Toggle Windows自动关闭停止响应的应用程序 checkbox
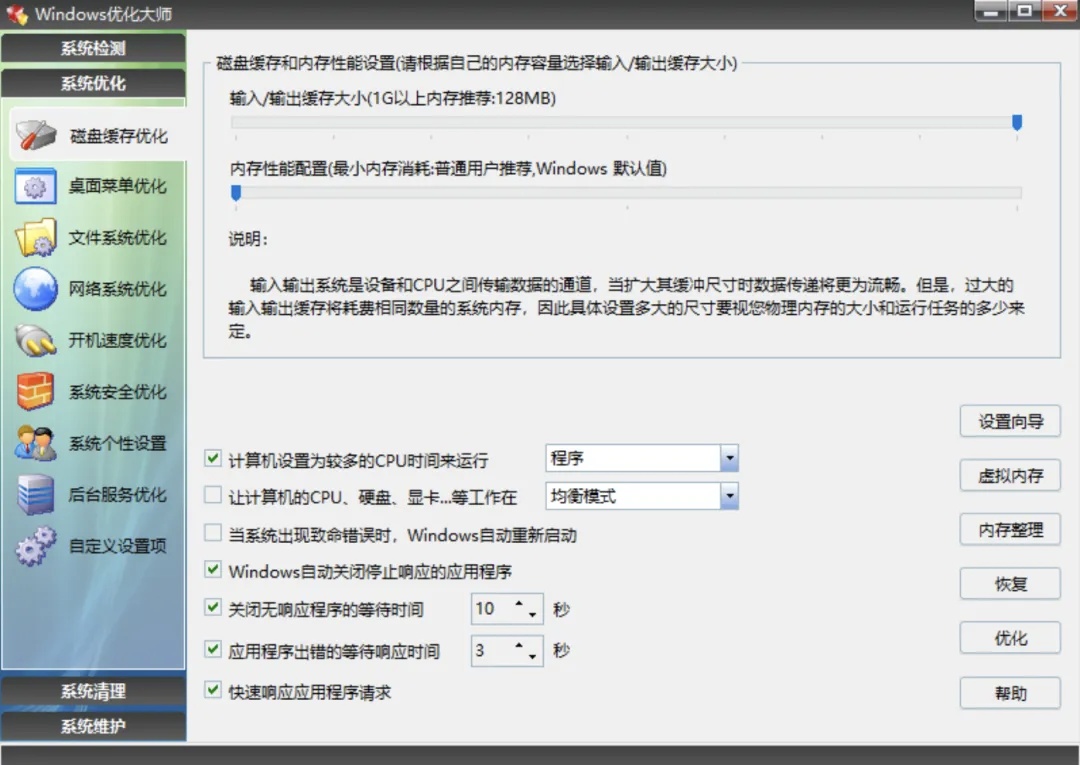The height and width of the screenshot is (765, 1080). pos(213,570)
